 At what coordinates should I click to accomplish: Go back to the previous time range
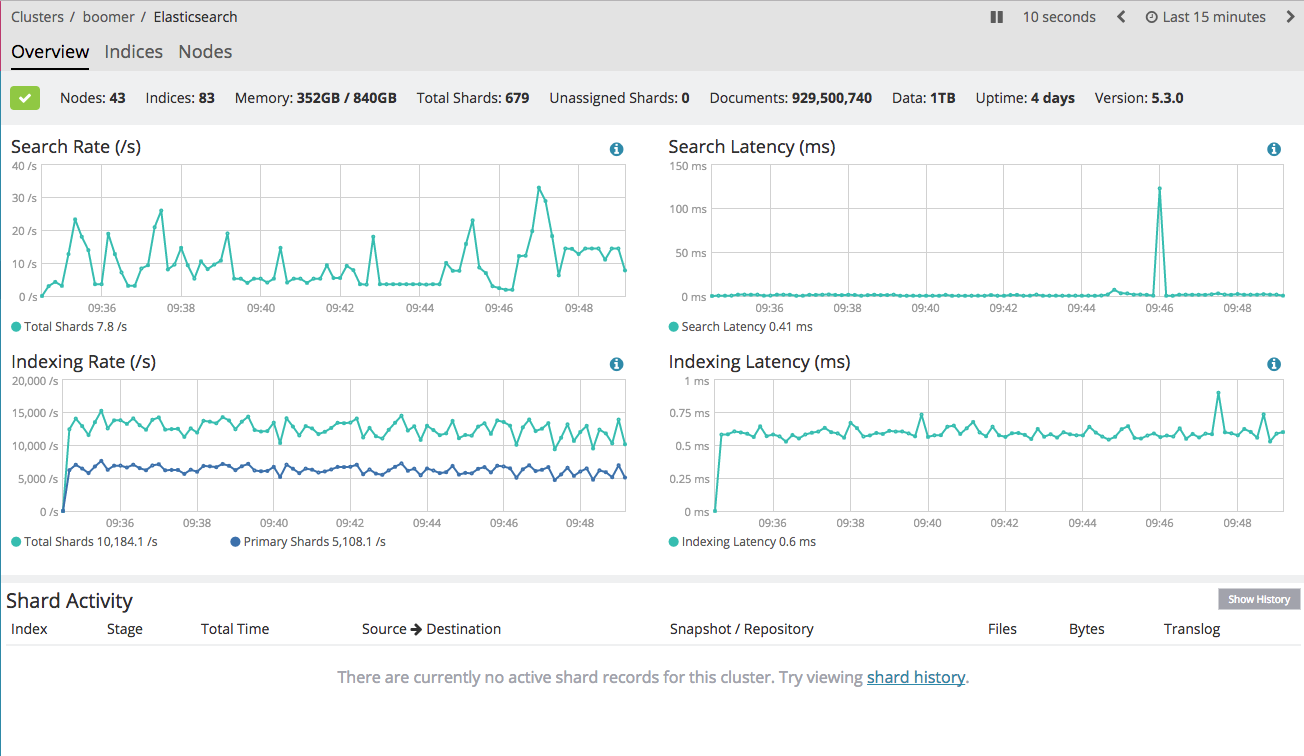(x=1121, y=17)
